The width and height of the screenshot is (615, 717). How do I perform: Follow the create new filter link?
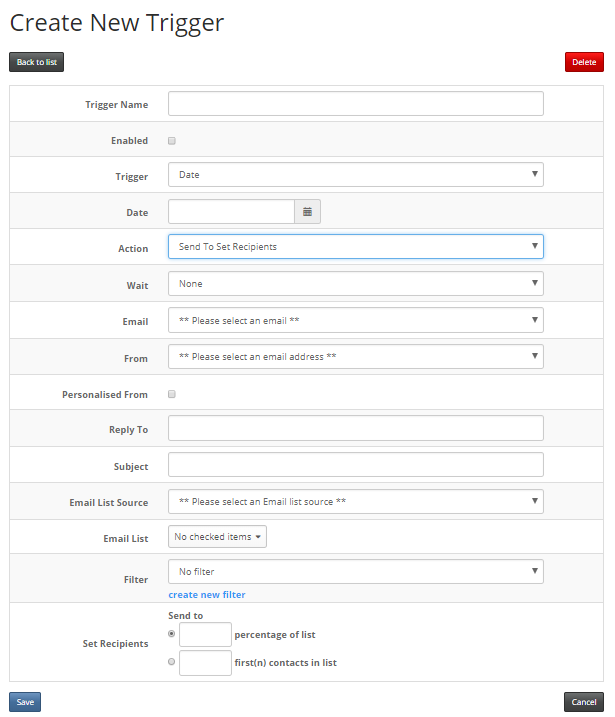click(207, 595)
